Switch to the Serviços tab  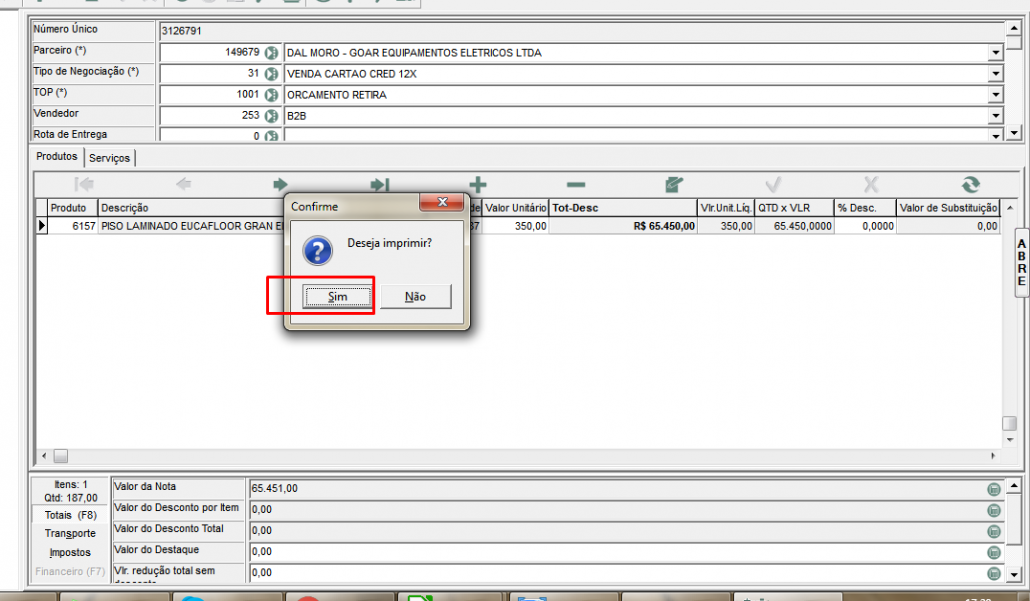109,158
